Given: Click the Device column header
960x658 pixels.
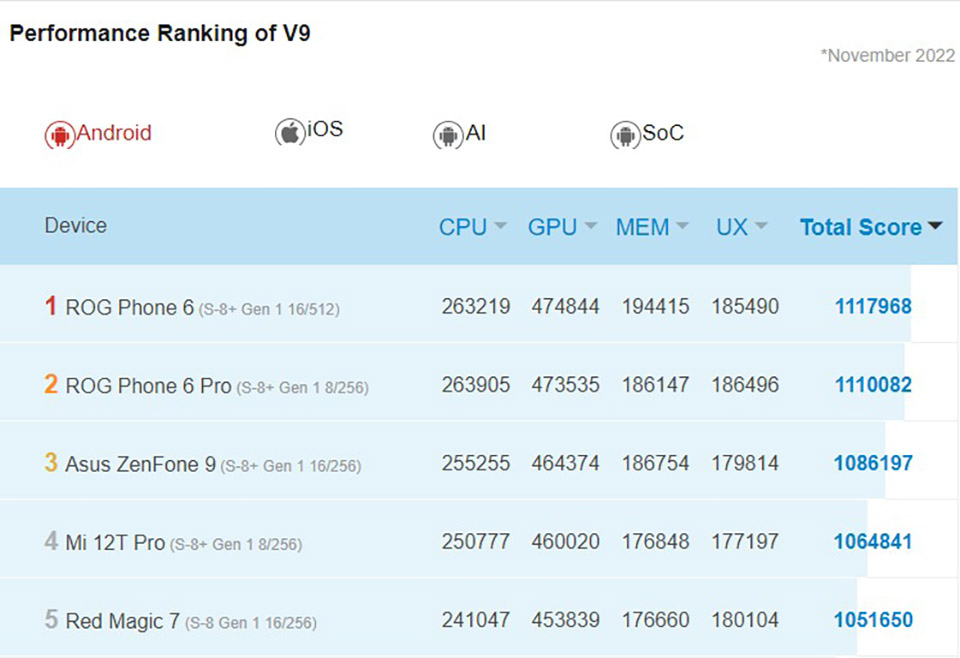Looking at the screenshot, I should coord(75,225).
